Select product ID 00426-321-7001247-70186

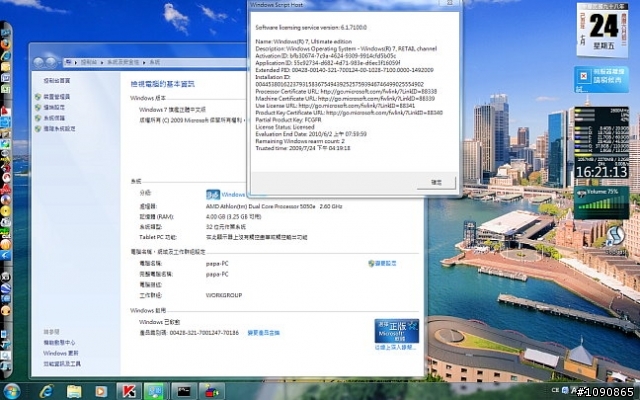tap(204, 333)
